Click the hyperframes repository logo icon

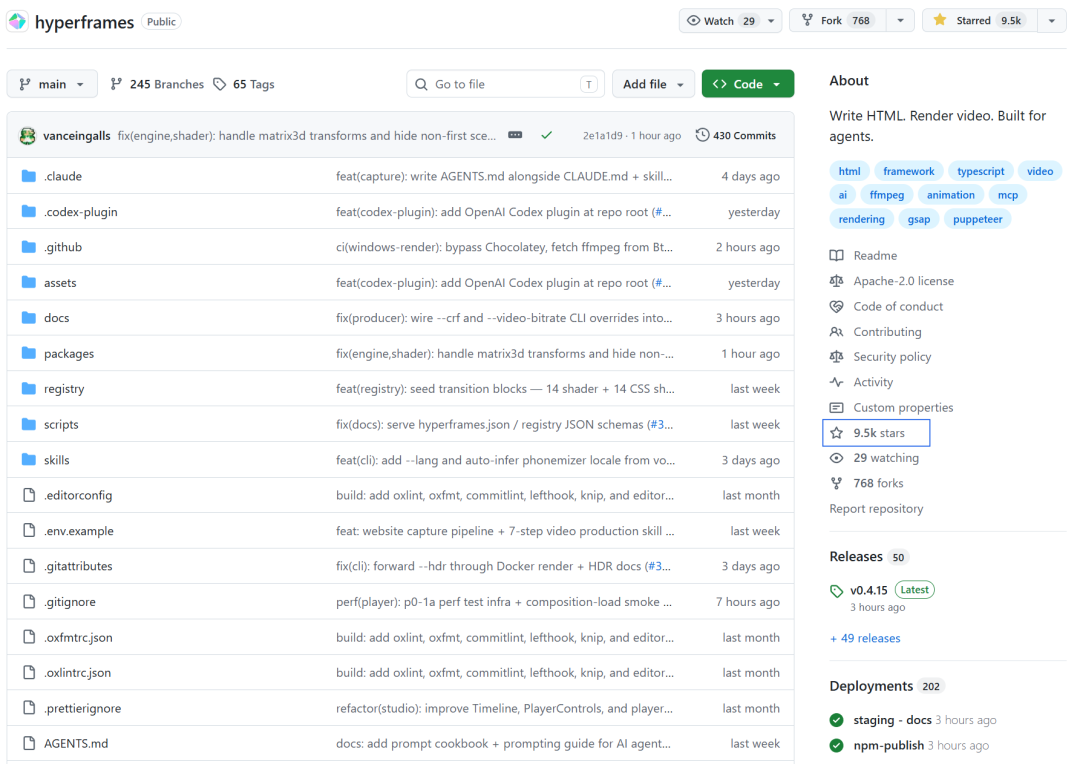pos(18,21)
